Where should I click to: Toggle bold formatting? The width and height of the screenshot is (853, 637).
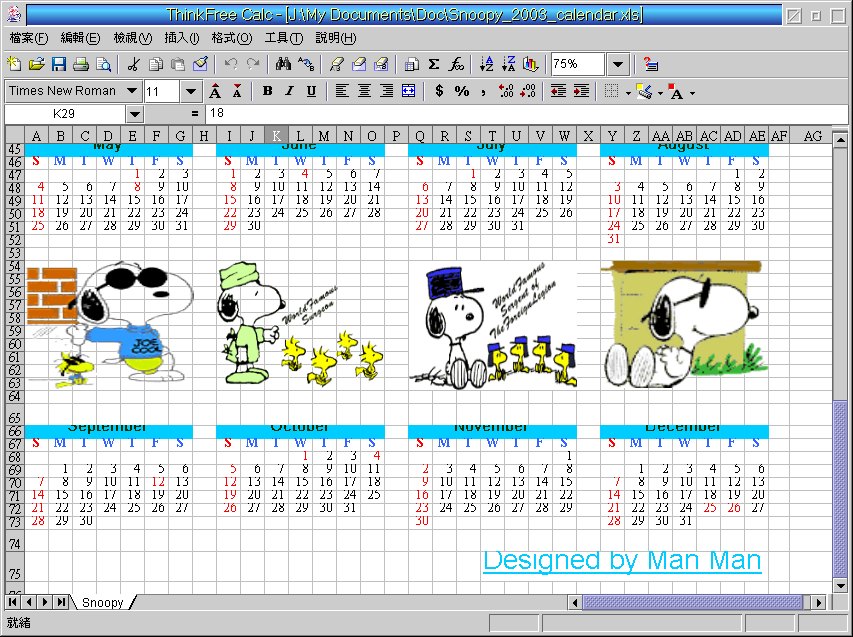pyautogui.click(x=267, y=91)
